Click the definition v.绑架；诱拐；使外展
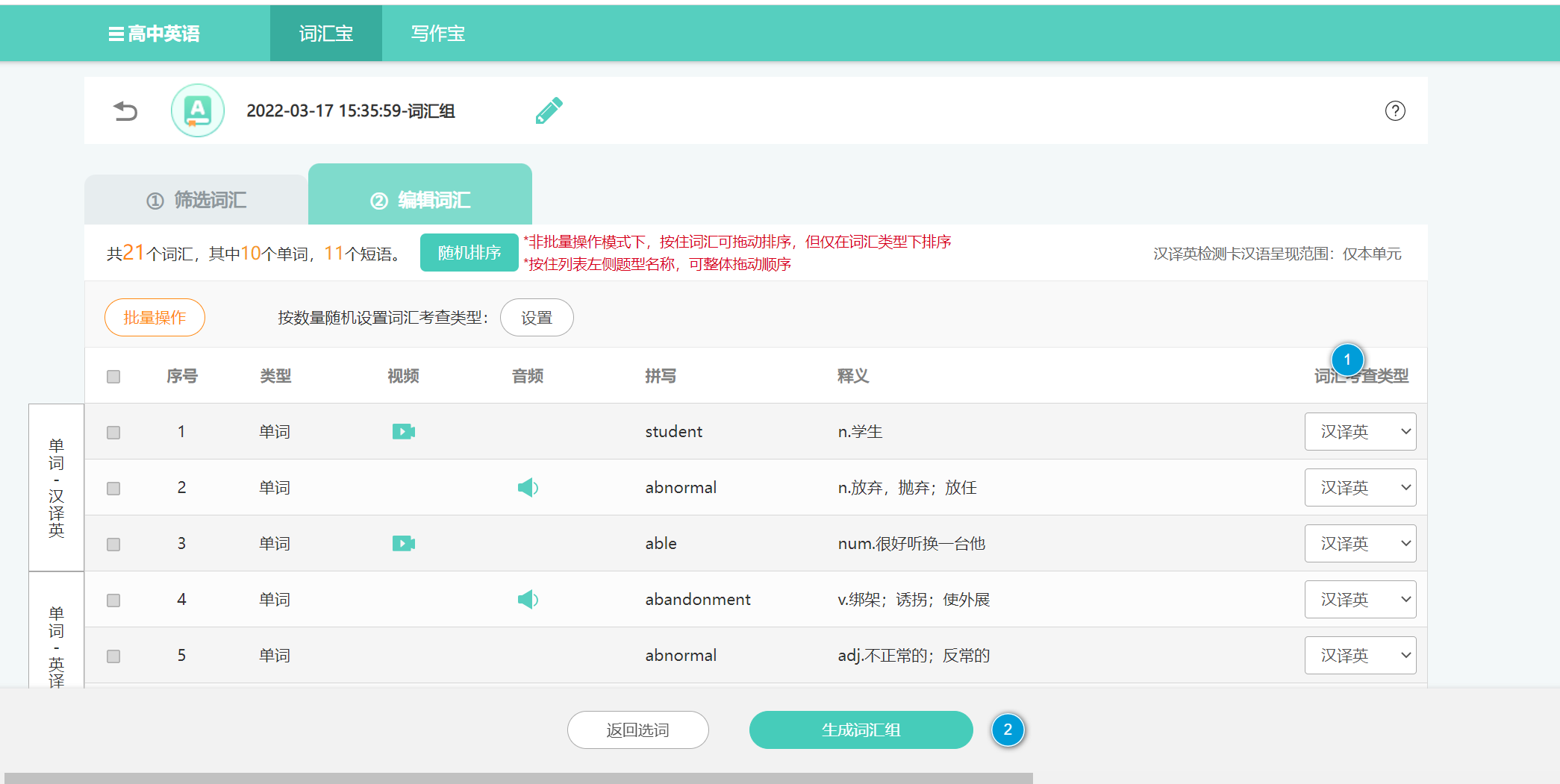Viewport: 1560px width, 784px height. click(914, 600)
